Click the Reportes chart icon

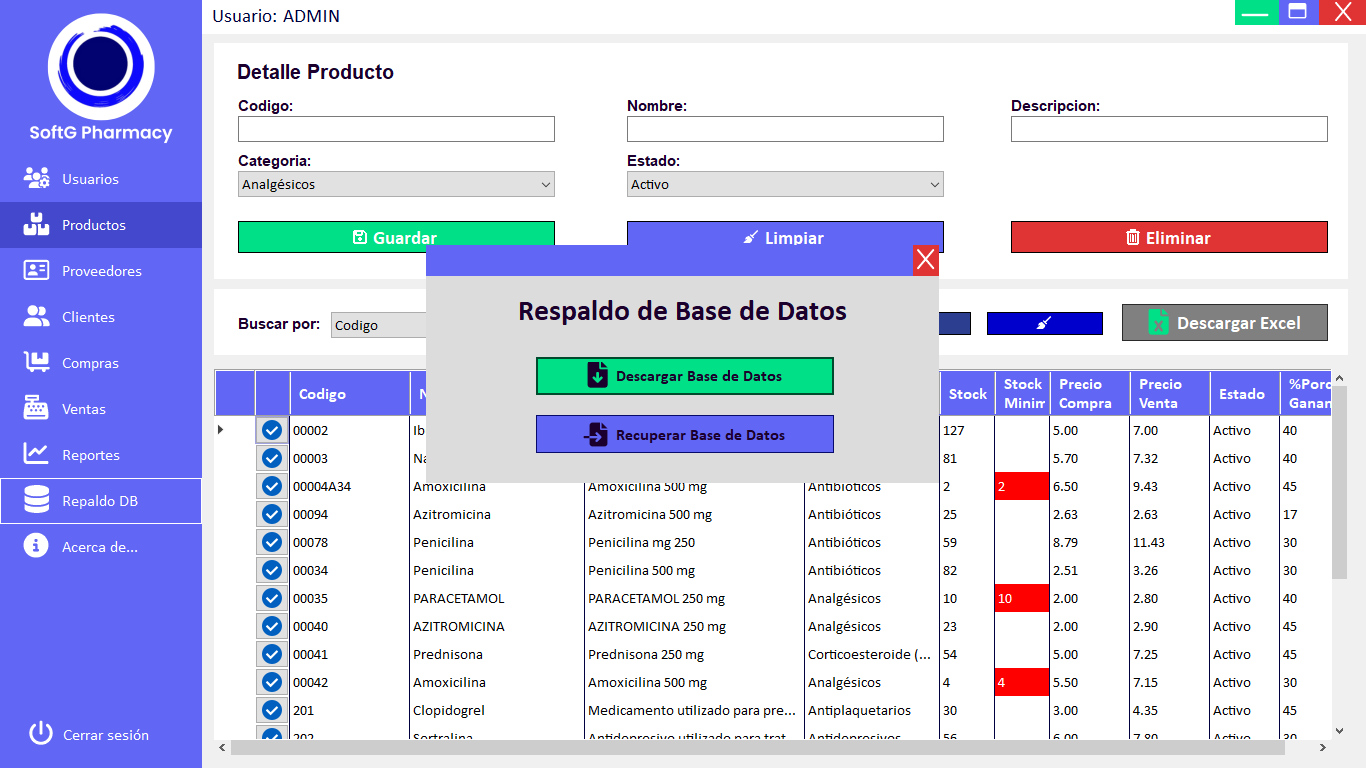[37, 455]
